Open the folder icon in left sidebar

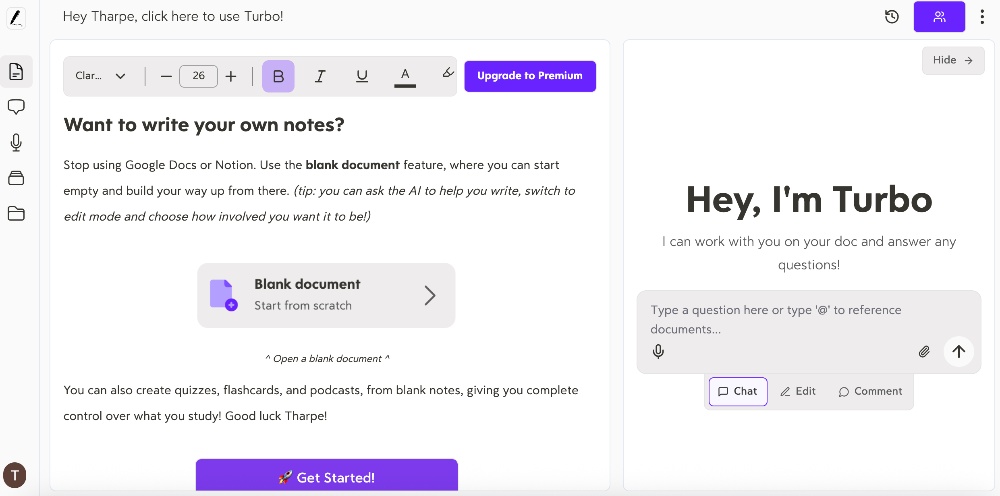tap(16, 213)
